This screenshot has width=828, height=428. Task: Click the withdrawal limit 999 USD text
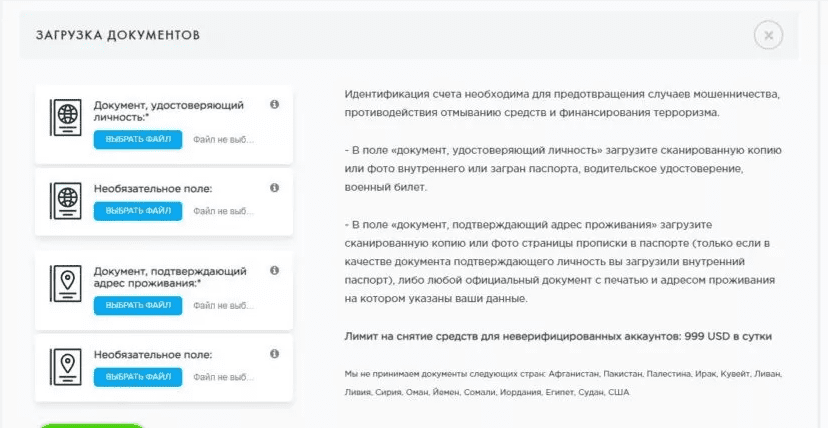pos(558,336)
